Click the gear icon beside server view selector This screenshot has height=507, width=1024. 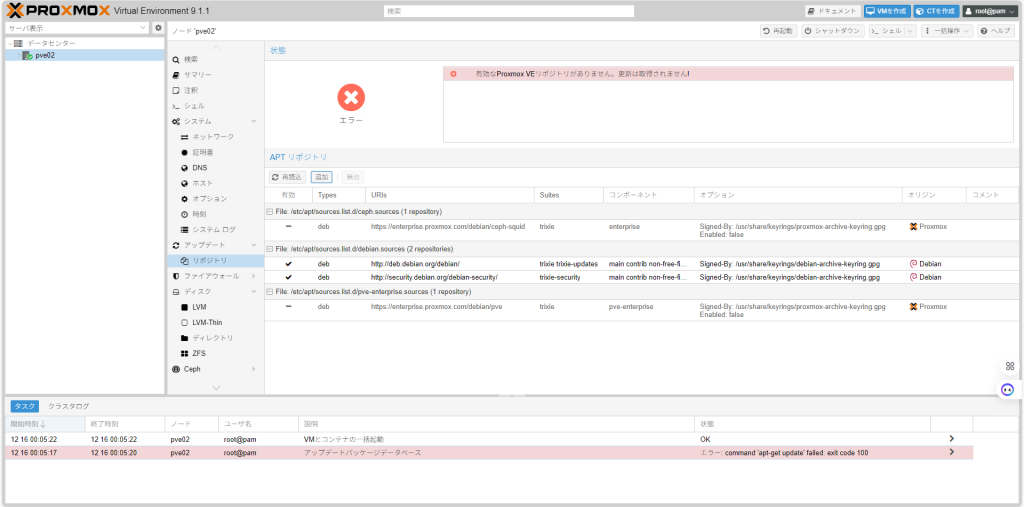tap(157, 28)
